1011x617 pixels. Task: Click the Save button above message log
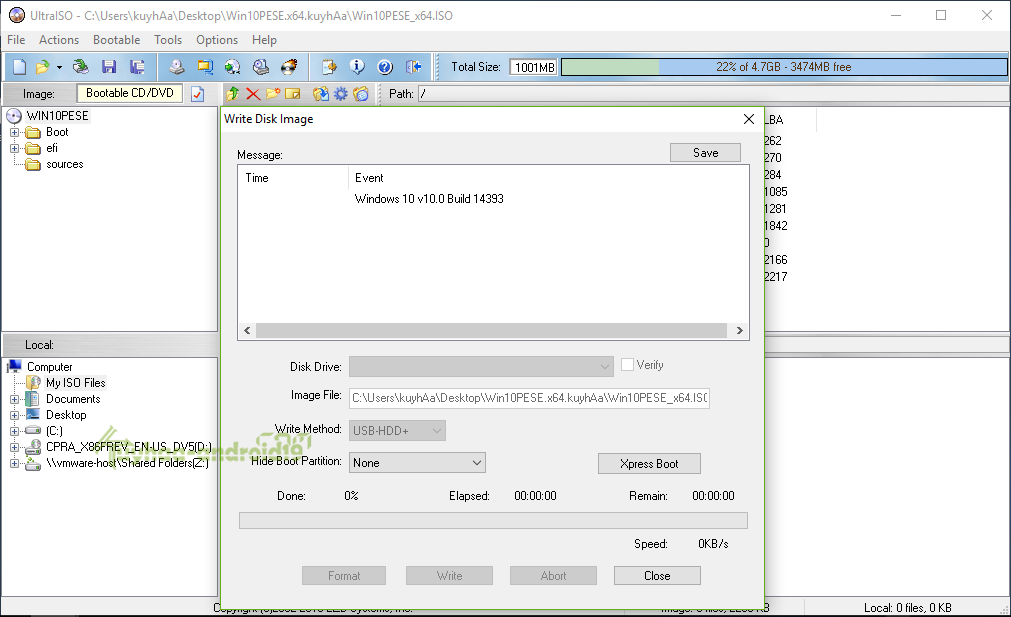point(705,153)
